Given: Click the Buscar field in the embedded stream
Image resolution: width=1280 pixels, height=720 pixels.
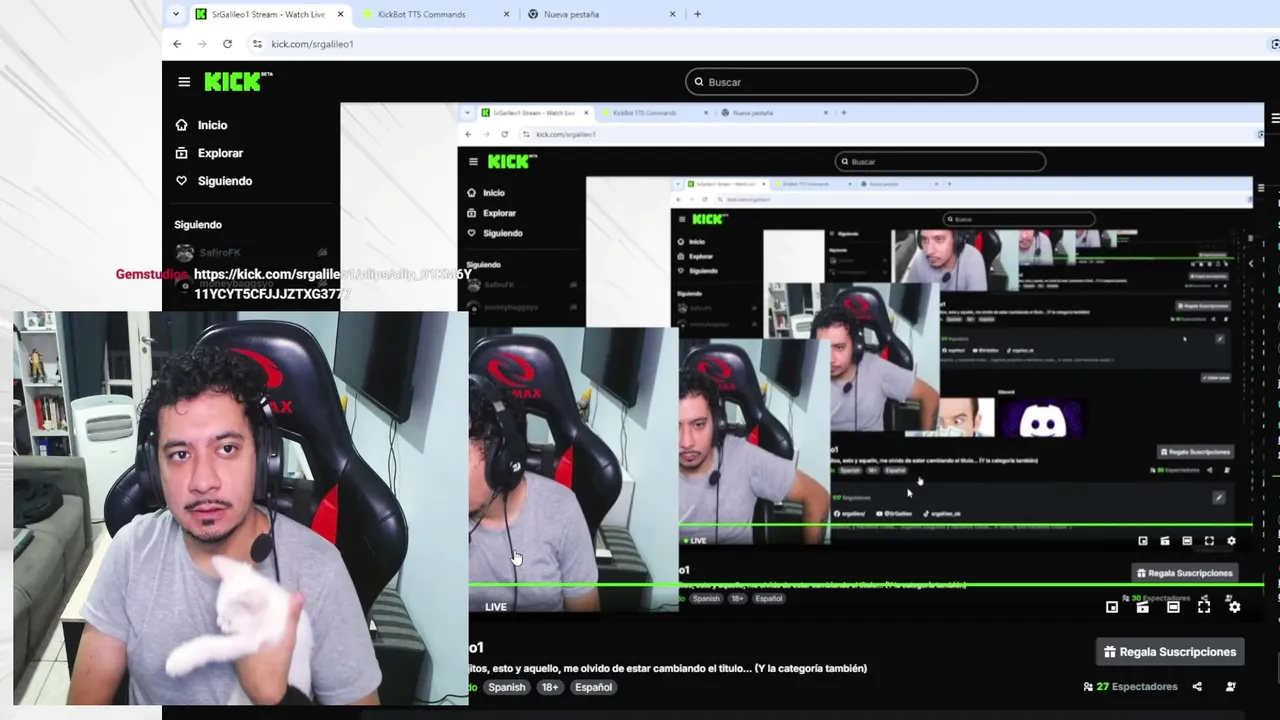Looking at the screenshot, I should 940,161.
